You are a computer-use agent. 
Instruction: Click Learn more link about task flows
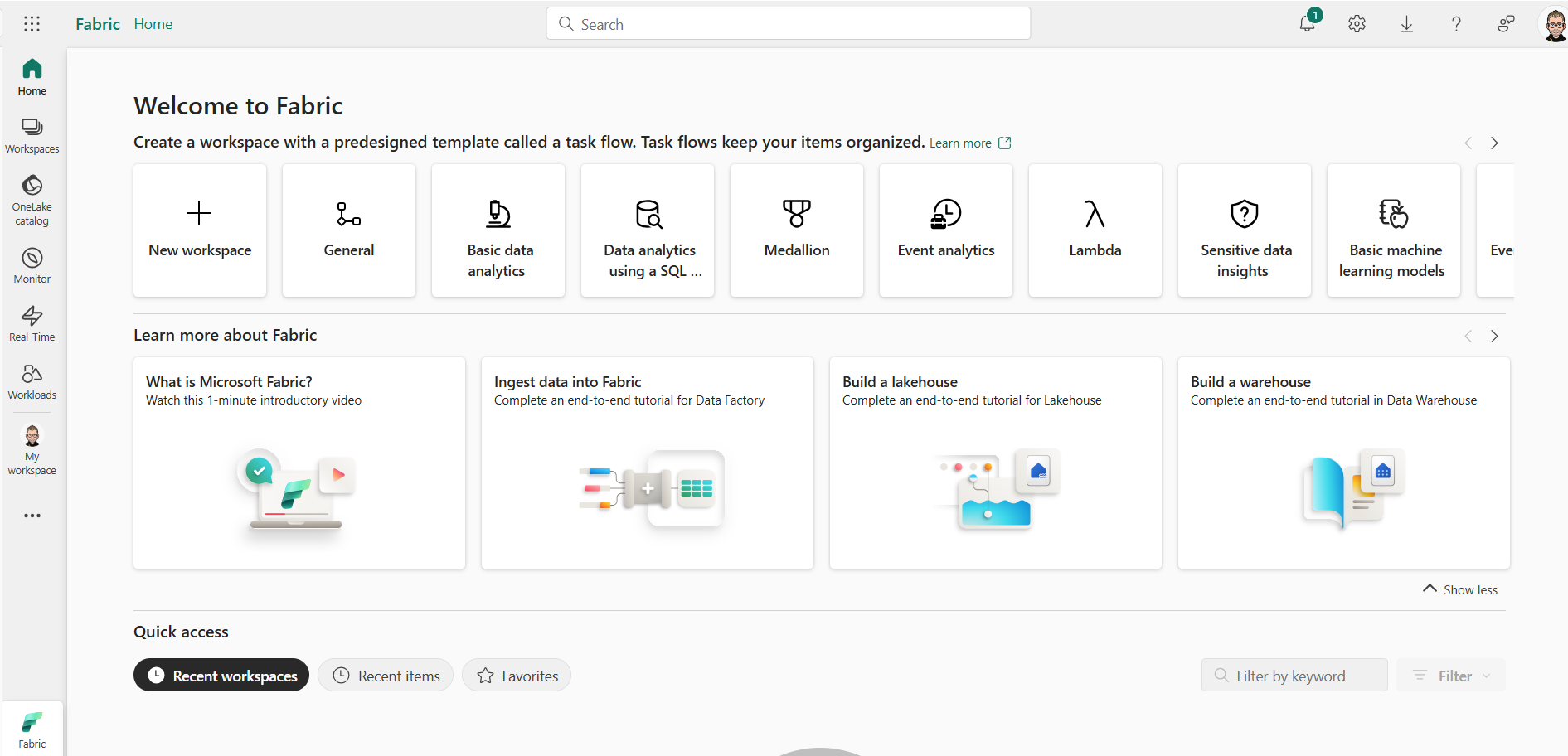(969, 143)
